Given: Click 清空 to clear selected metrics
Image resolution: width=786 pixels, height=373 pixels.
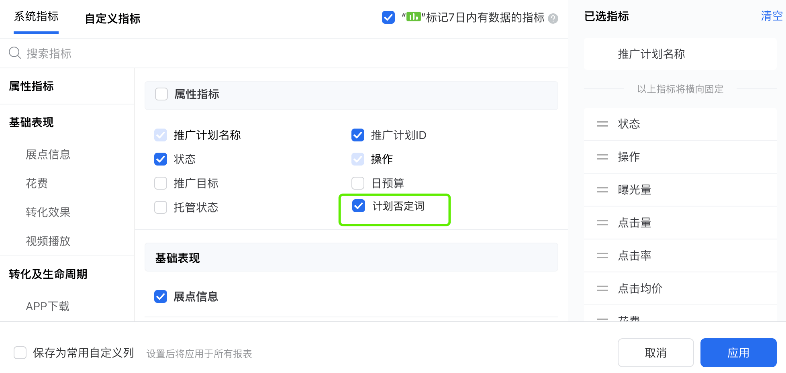Looking at the screenshot, I should tap(771, 17).
